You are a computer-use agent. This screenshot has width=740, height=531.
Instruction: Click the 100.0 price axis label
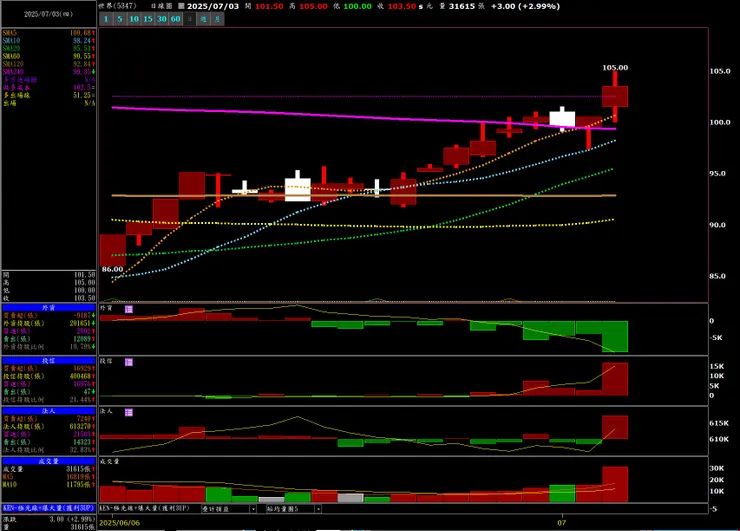(720, 122)
